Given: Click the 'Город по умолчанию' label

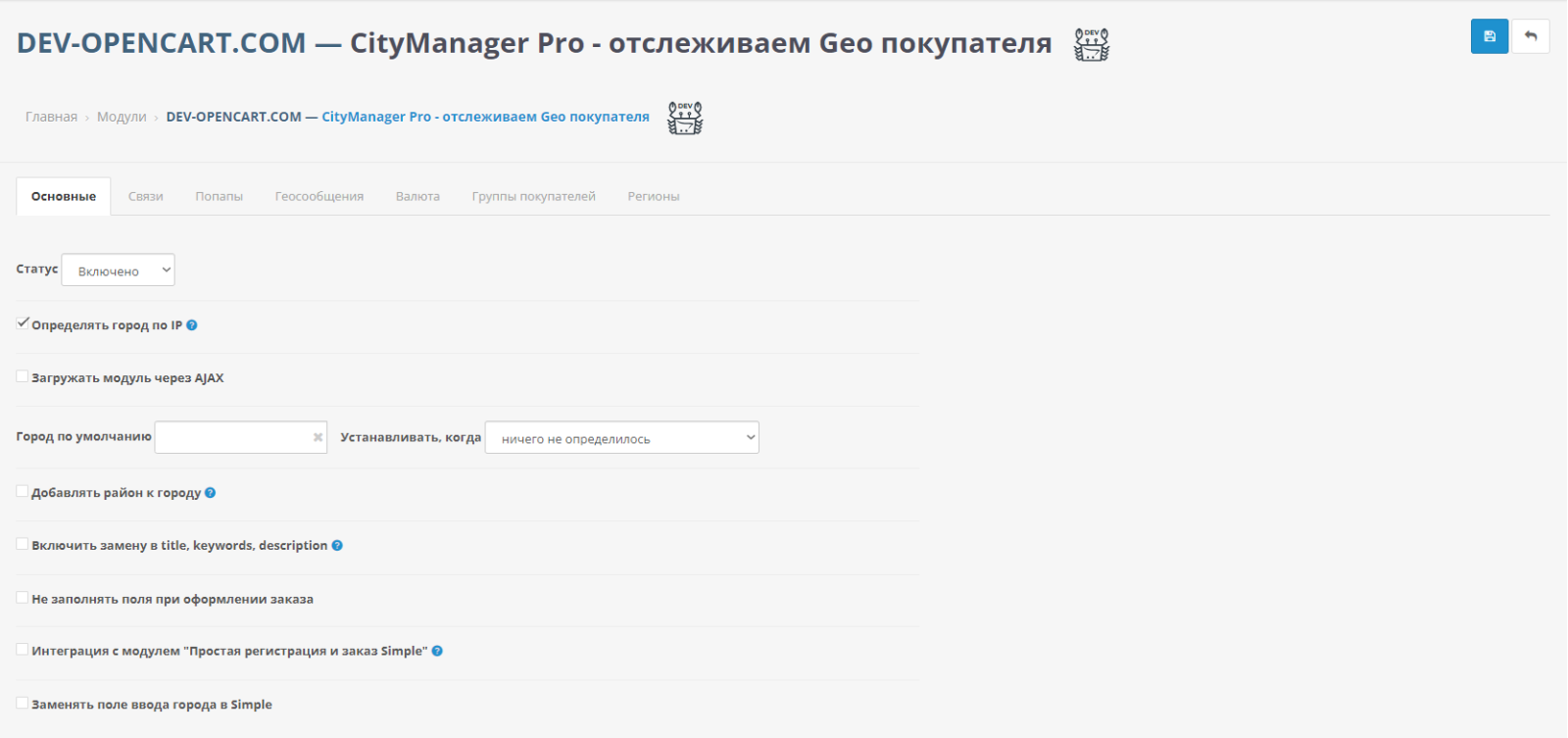Looking at the screenshot, I should 84,436.
